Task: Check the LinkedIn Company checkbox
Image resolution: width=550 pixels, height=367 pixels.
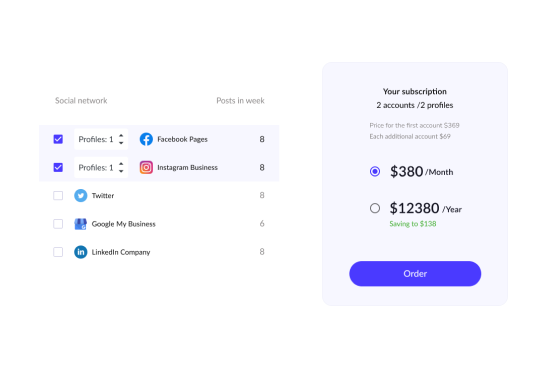Action: (58, 252)
